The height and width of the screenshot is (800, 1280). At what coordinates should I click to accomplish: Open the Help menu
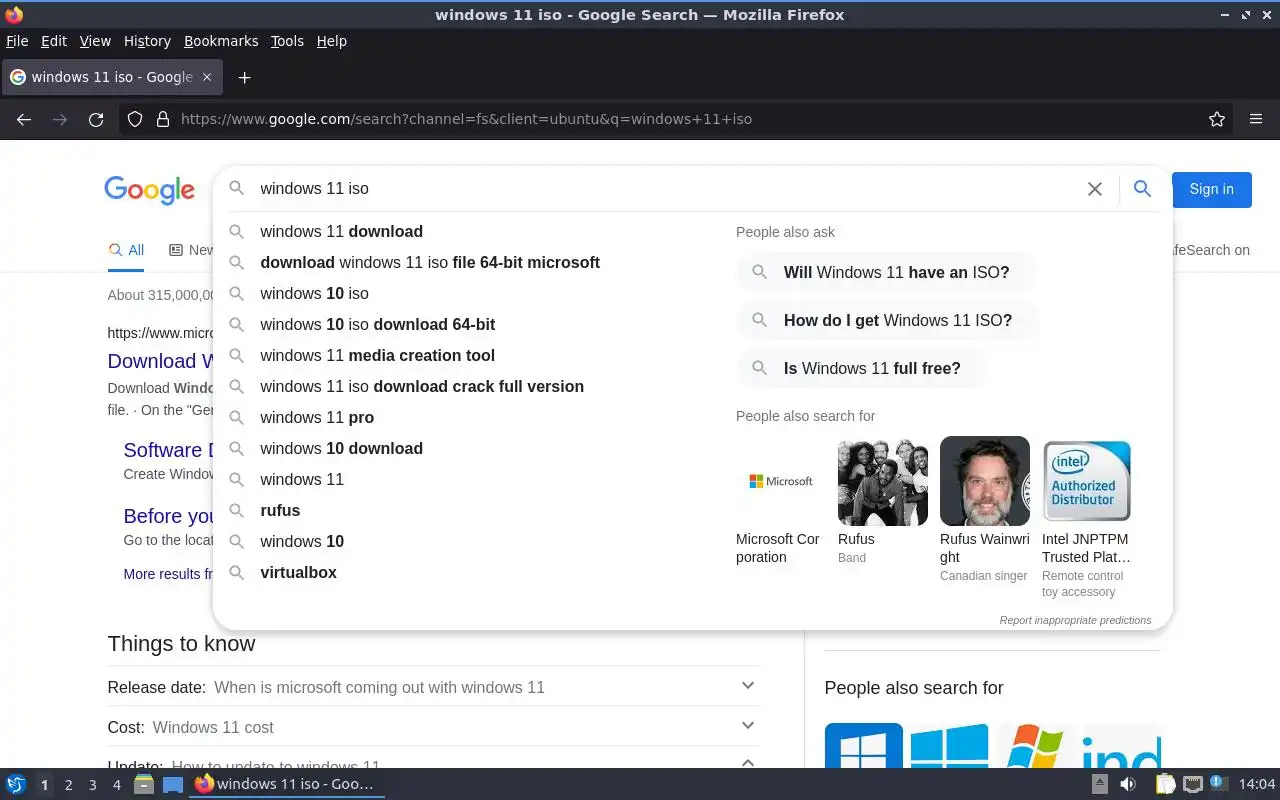click(x=331, y=41)
